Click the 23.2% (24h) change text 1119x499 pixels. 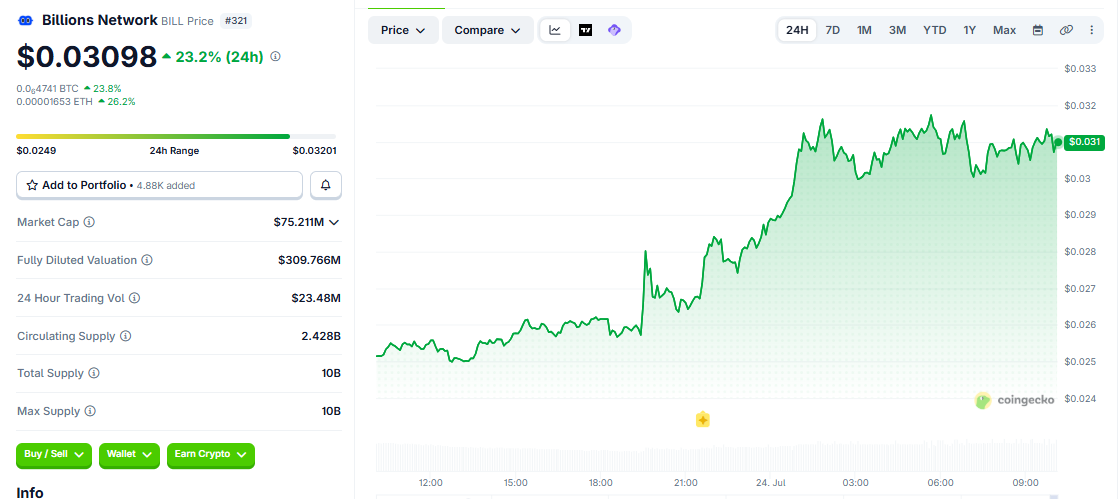(220, 56)
